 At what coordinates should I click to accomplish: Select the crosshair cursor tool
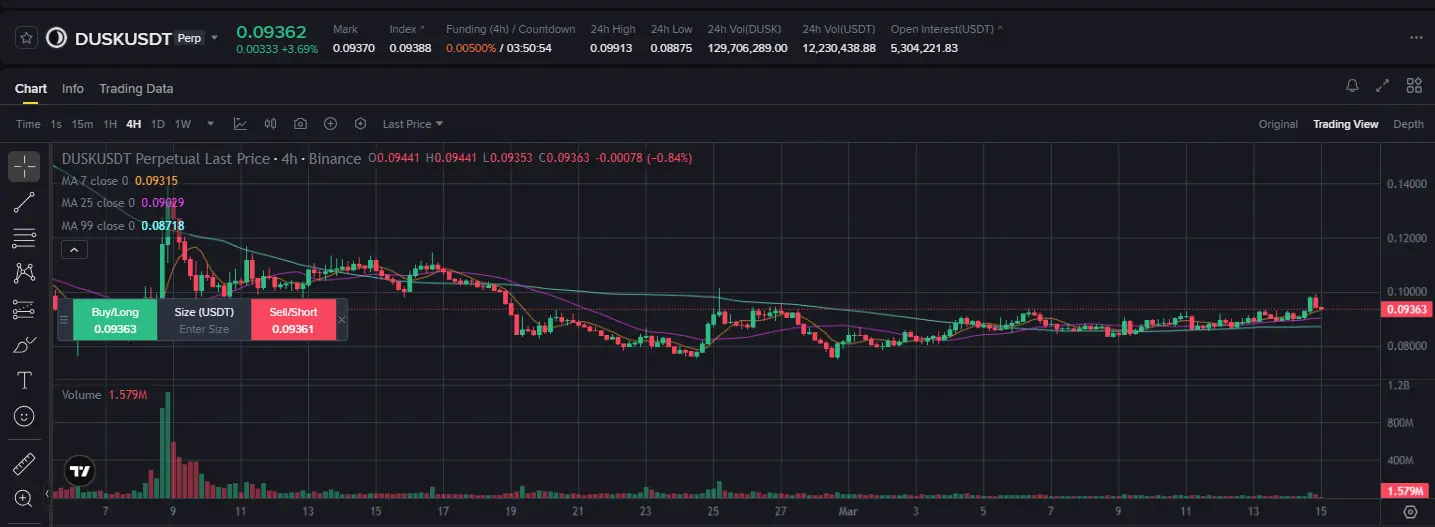click(24, 166)
